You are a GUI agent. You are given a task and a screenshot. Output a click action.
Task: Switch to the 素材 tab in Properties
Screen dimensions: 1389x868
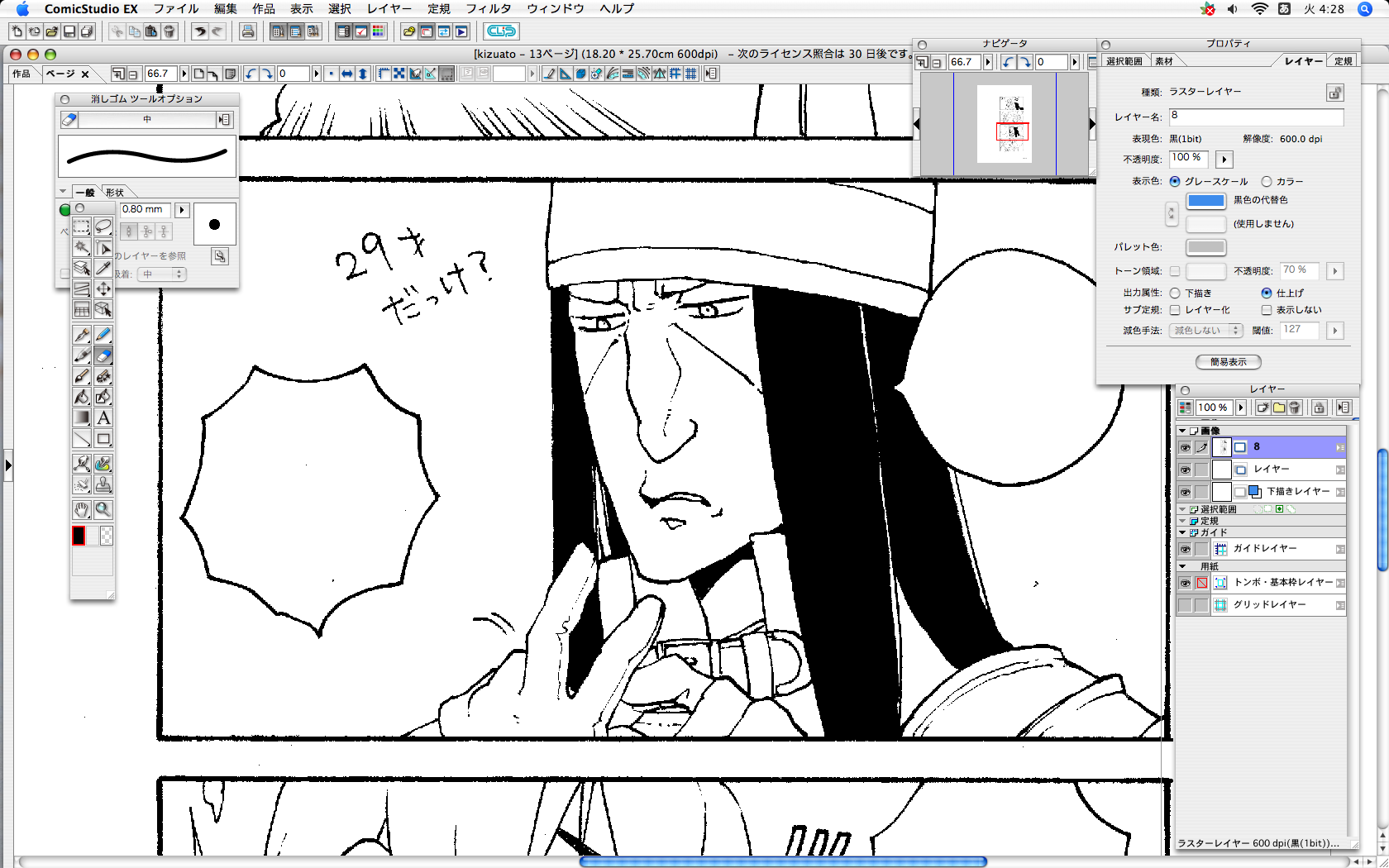tap(1164, 61)
